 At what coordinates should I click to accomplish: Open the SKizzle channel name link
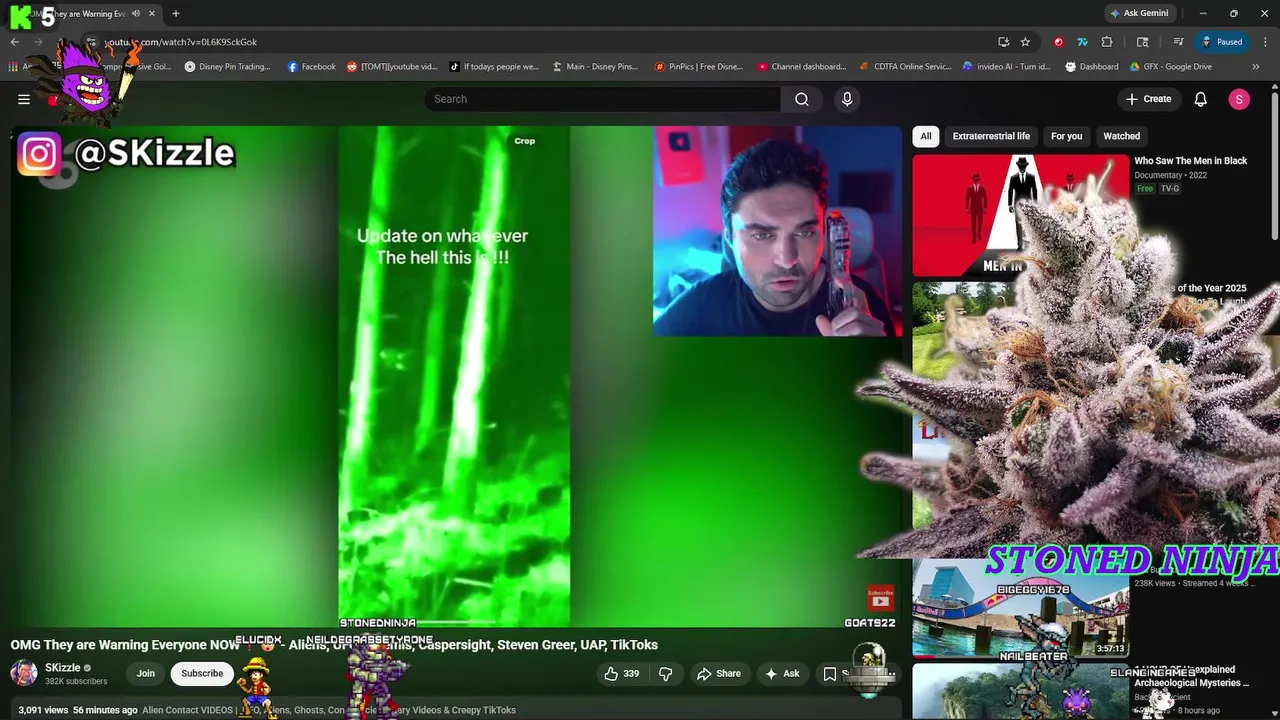62,668
